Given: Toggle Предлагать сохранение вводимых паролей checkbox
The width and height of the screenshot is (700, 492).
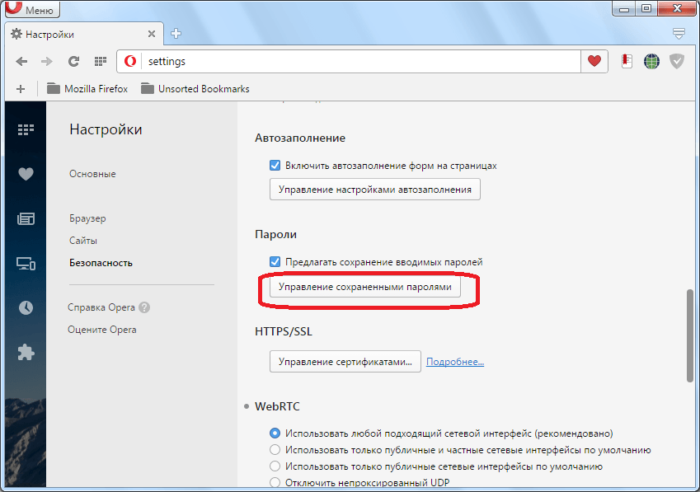Looking at the screenshot, I should point(275,262).
